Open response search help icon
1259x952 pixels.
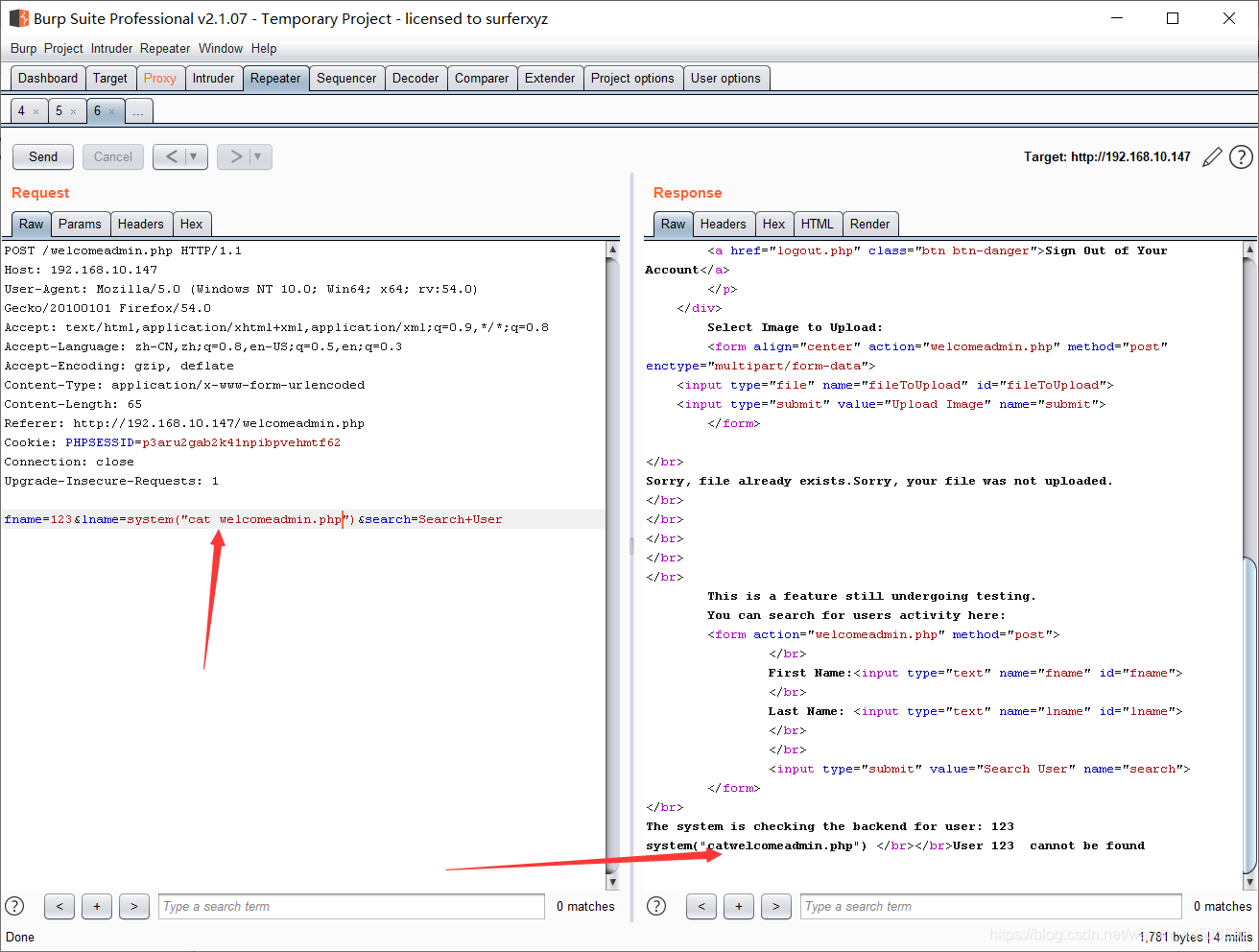[x=656, y=906]
